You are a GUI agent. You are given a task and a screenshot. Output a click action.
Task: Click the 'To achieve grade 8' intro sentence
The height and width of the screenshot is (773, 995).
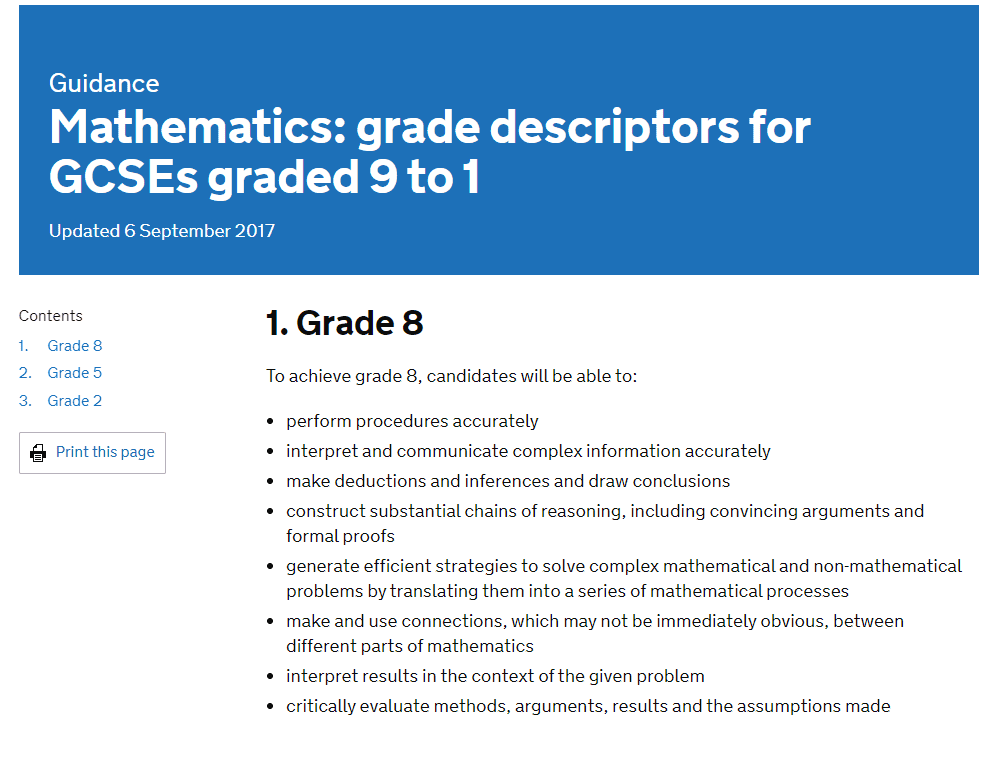451,376
